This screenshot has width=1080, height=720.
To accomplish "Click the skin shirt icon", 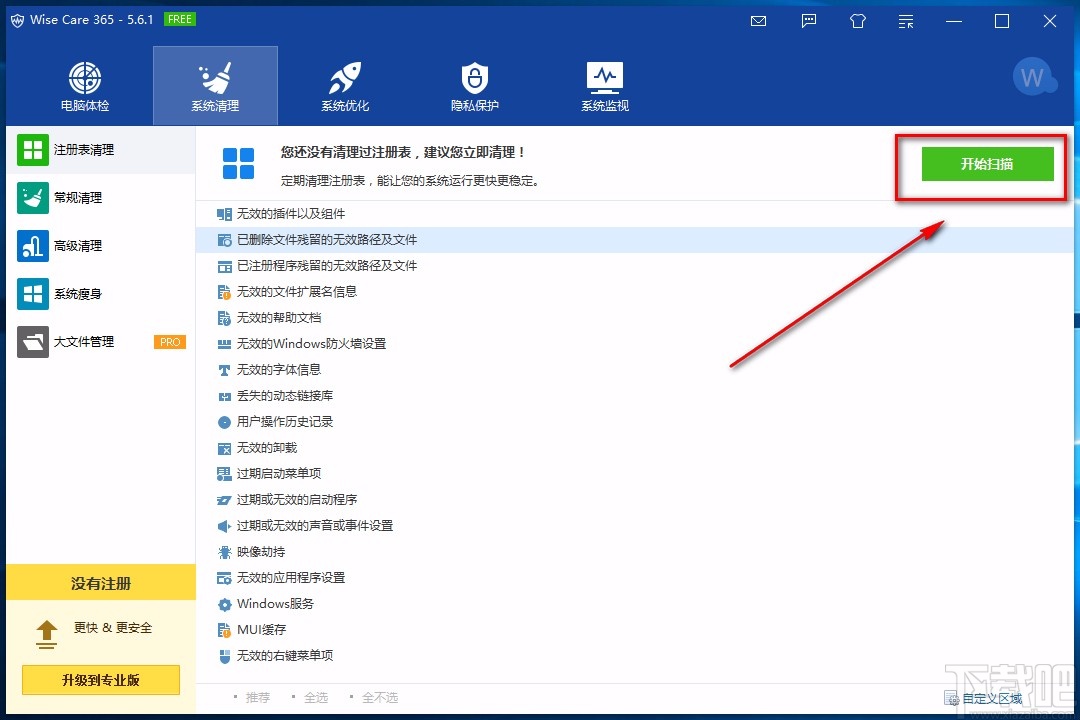I will tap(858, 21).
